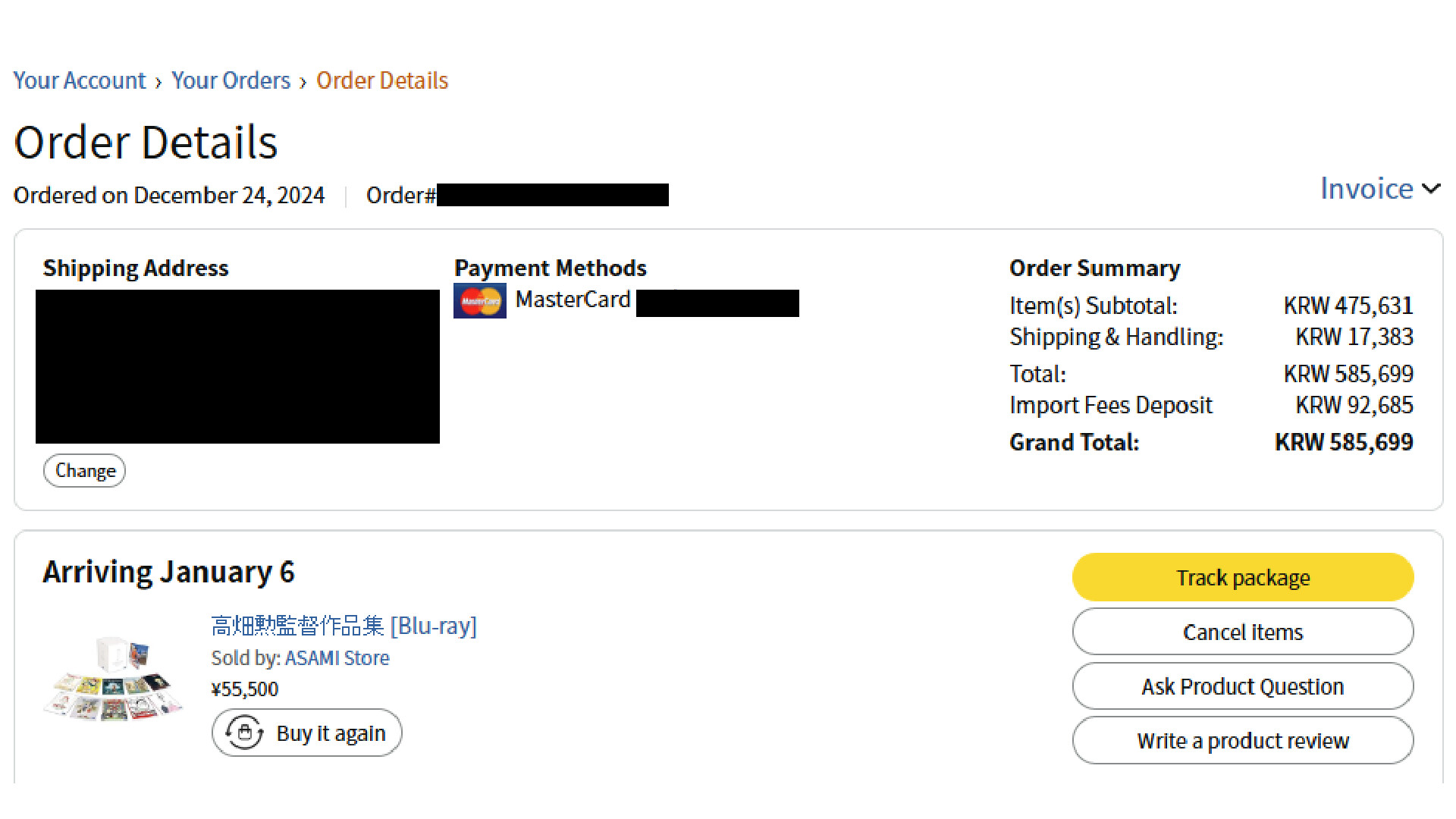The width and height of the screenshot is (1456, 819).
Task: Open Ask Product Question
Action: pos(1242,686)
